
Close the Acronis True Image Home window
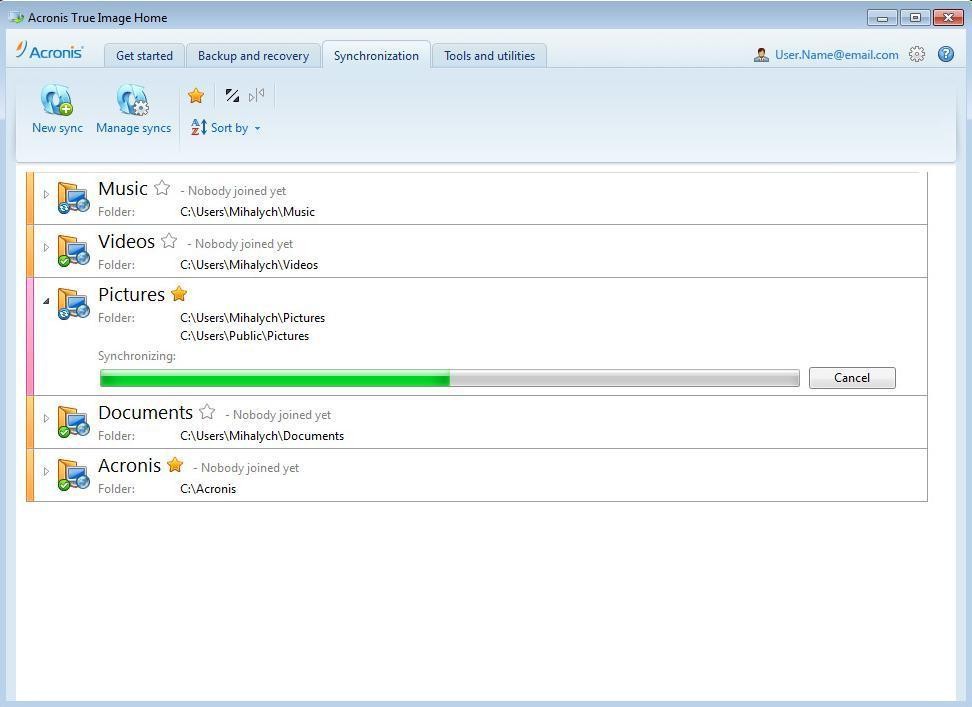point(947,17)
